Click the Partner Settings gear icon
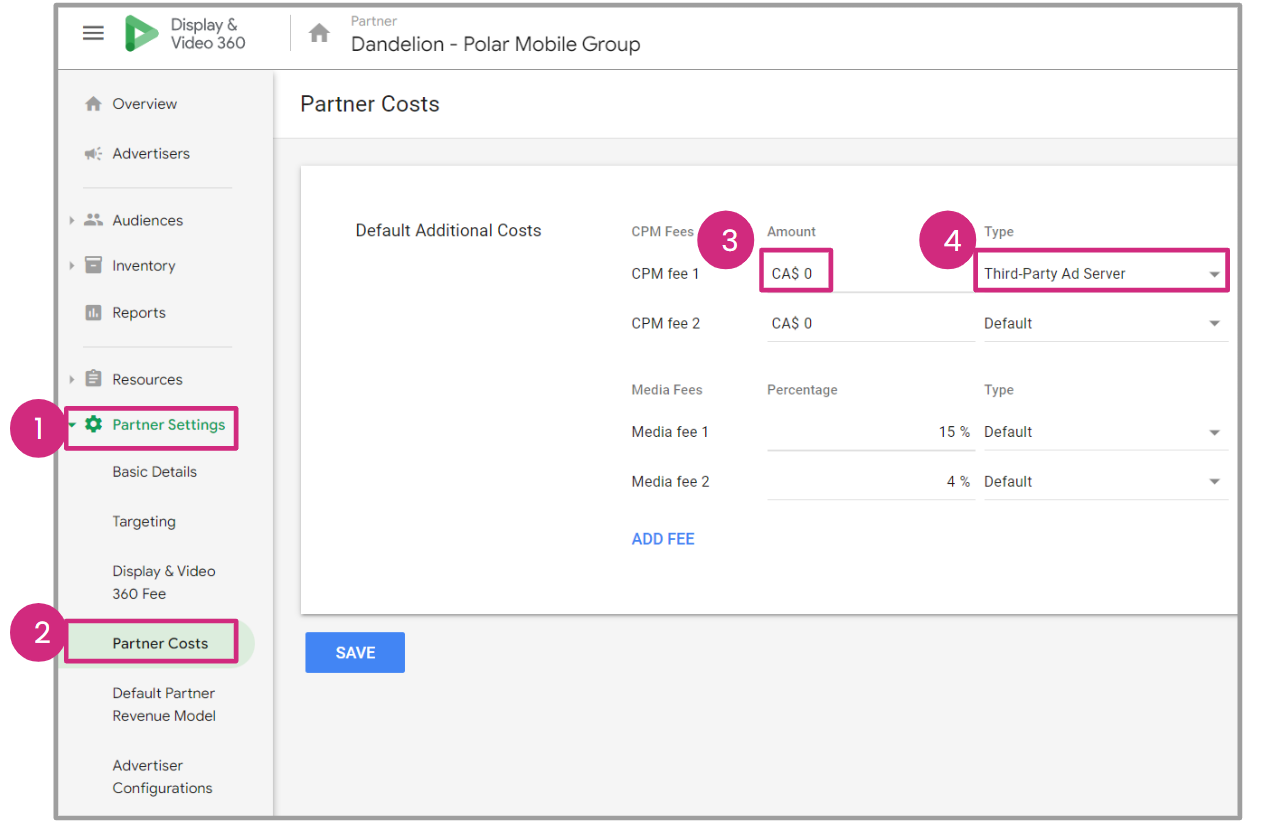This screenshot has height=827, width=1263. point(93,425)
